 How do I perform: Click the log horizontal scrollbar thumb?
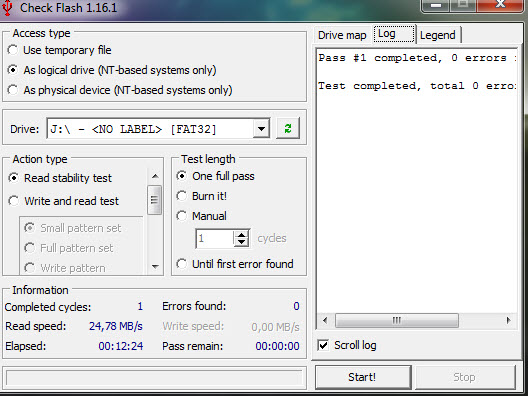click(397, 320)
